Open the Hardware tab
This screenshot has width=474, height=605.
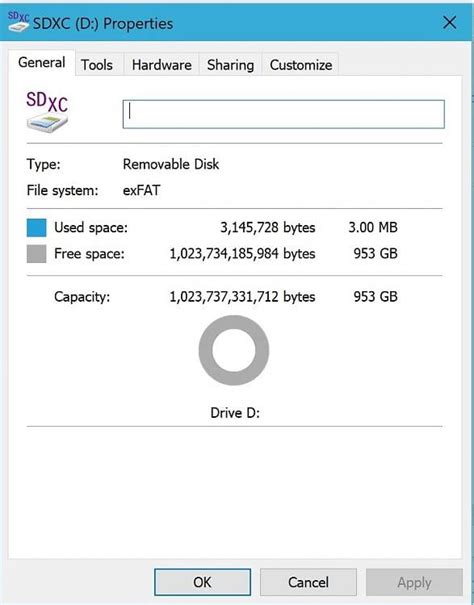point(161,64)
